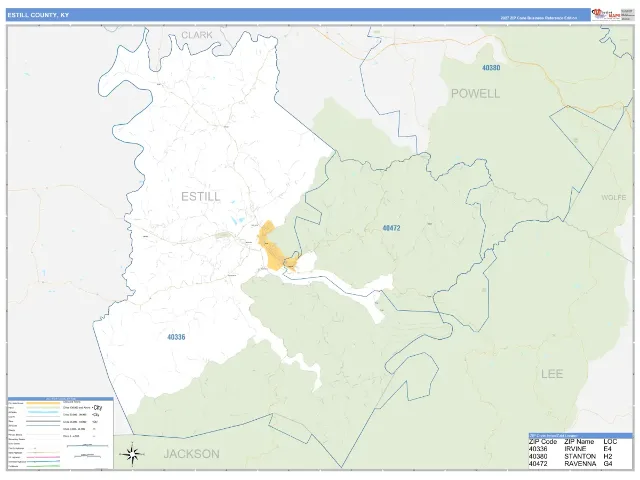
Task: Click the green line at the legend bottom
Action: pos(43,466)
